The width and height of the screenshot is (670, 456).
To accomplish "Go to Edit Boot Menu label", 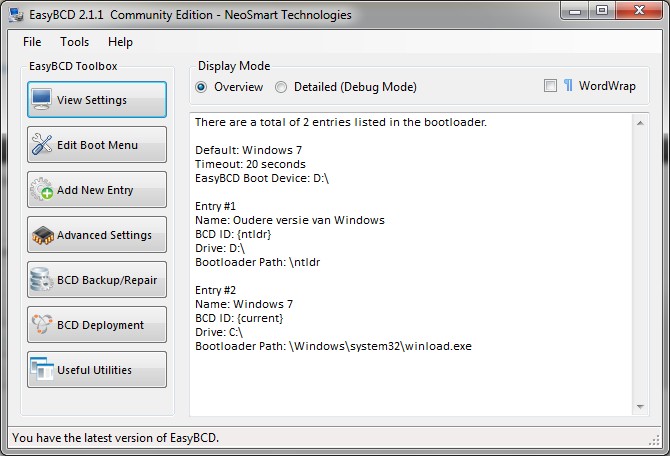I will pyautogui.click(x=97, y=145).
